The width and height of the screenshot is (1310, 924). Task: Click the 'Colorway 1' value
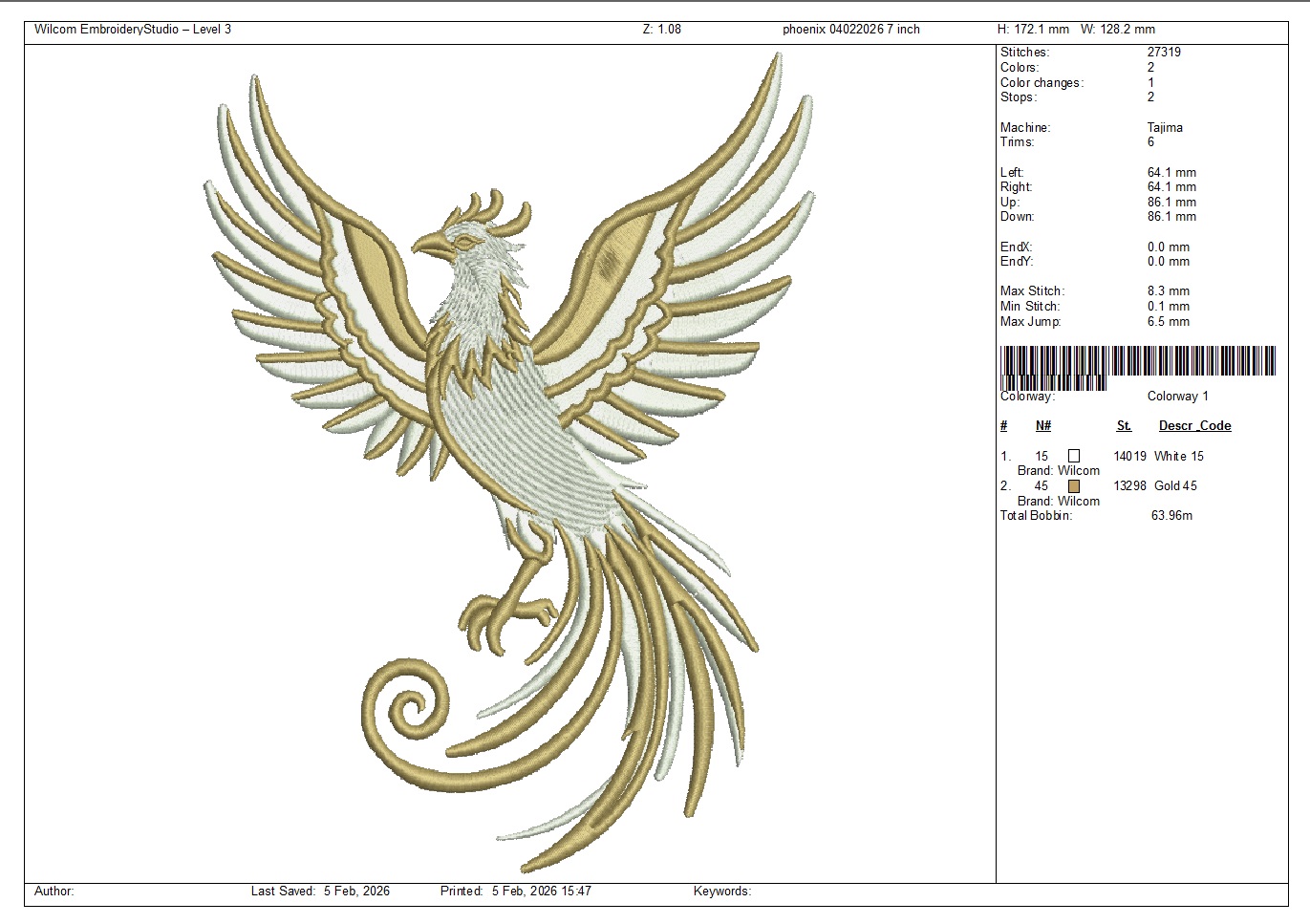click(1177, 397)
